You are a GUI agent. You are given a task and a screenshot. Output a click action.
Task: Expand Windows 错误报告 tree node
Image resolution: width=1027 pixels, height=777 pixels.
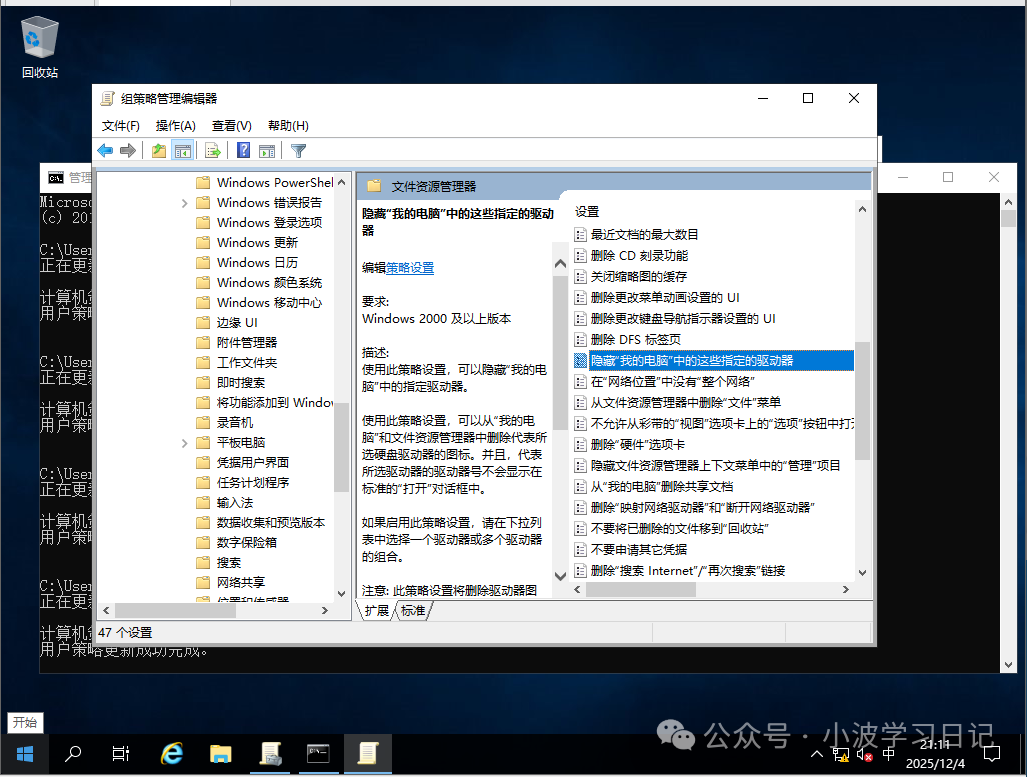185,203
